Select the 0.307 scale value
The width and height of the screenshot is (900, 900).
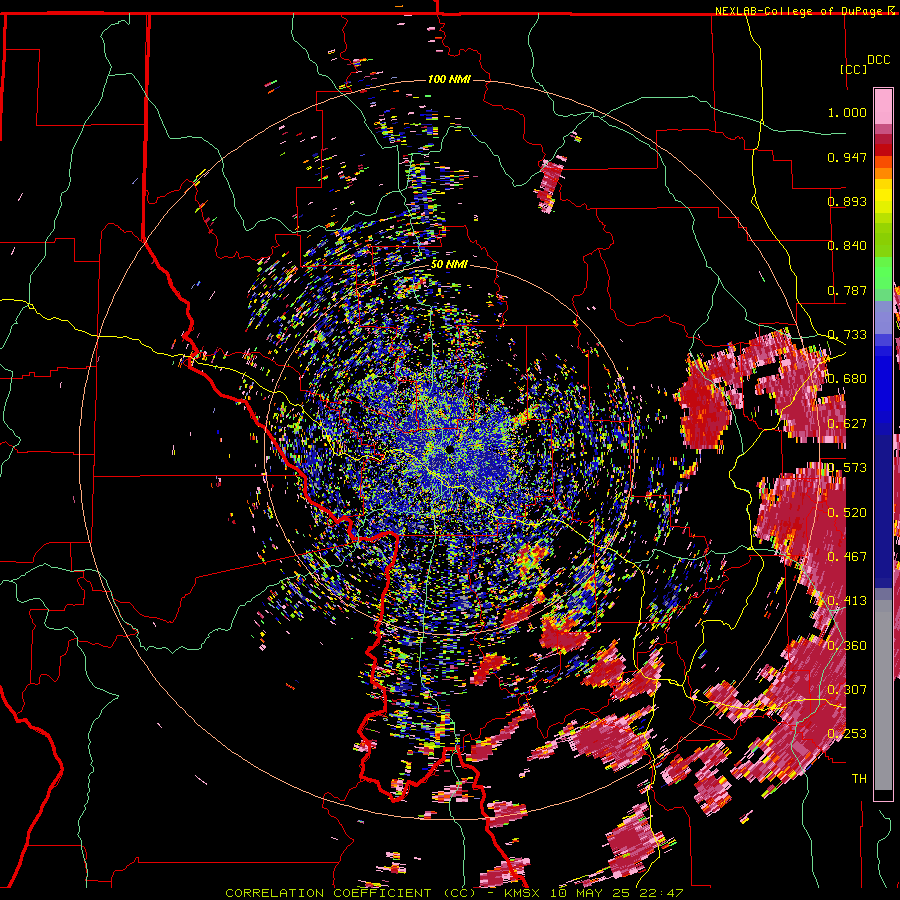pyautogui.click(x=847, y=690)
